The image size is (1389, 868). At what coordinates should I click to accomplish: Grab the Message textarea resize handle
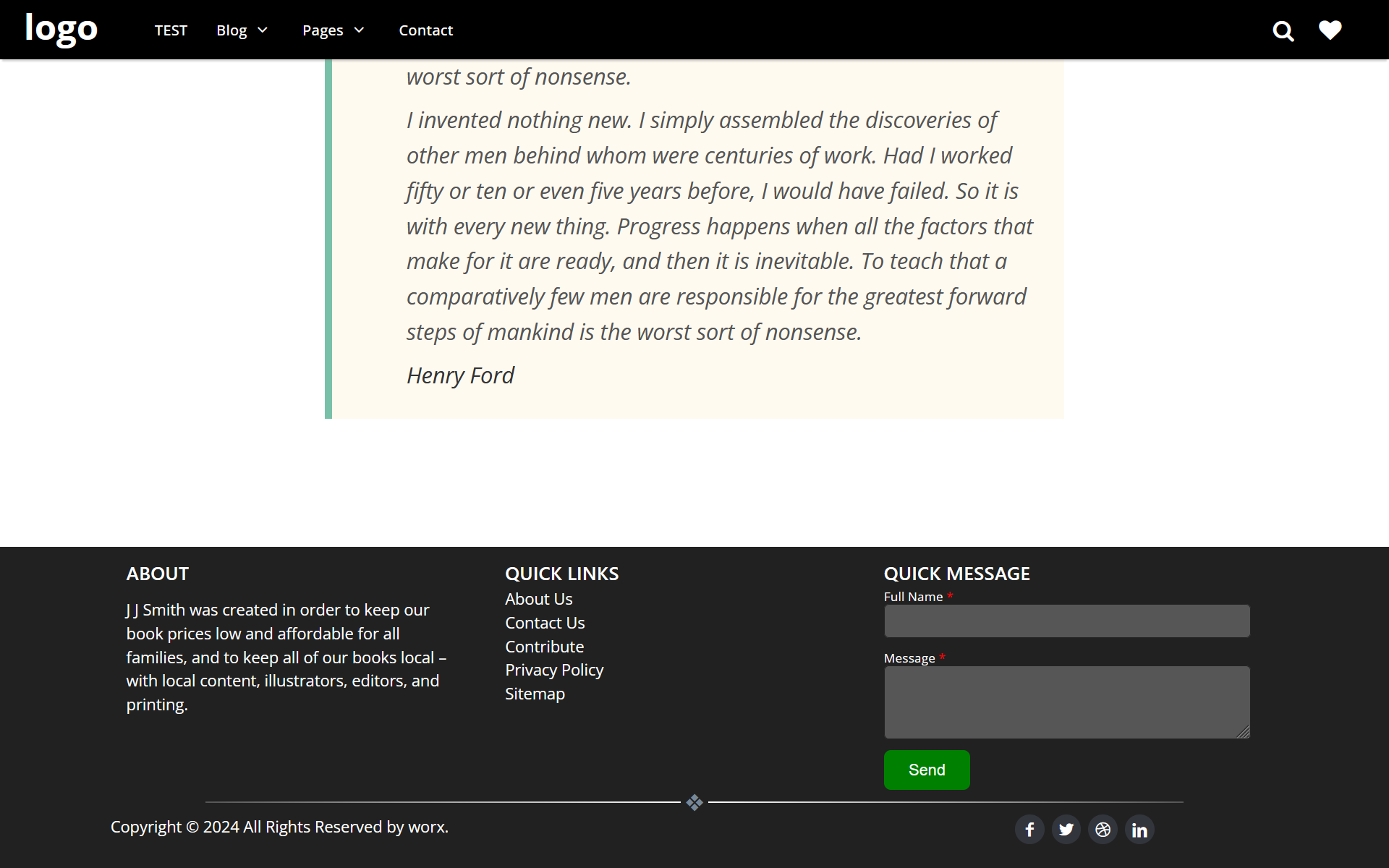coord(1244,733)
